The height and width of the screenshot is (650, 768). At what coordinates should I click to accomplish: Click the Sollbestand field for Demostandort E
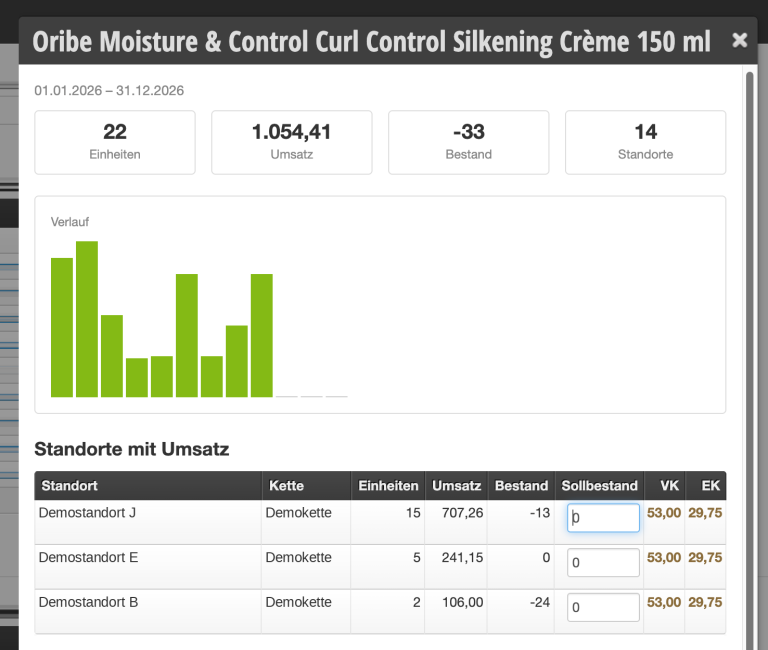click(603, 562)
